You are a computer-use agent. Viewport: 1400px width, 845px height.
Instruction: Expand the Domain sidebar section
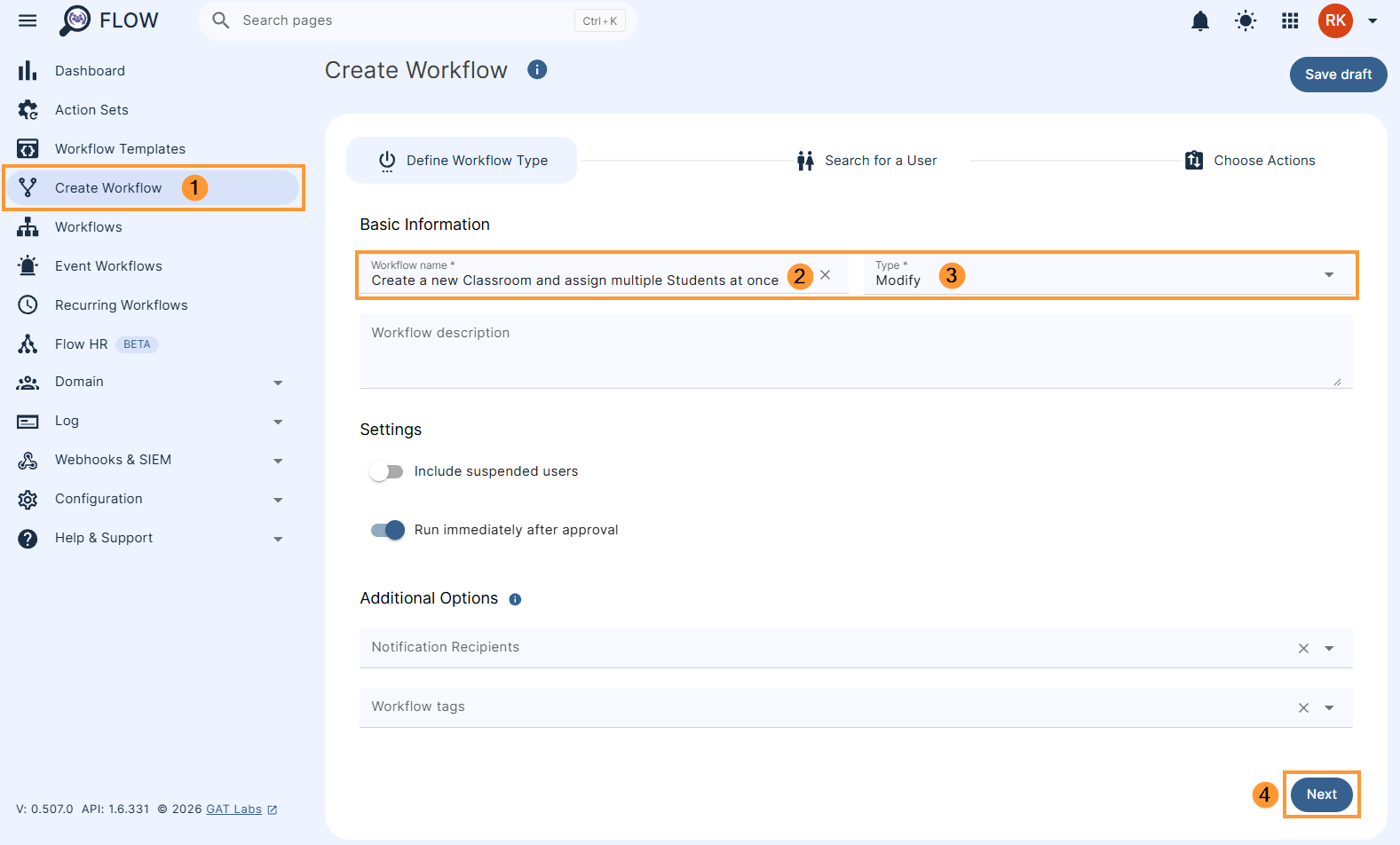(x=278, y=383)
